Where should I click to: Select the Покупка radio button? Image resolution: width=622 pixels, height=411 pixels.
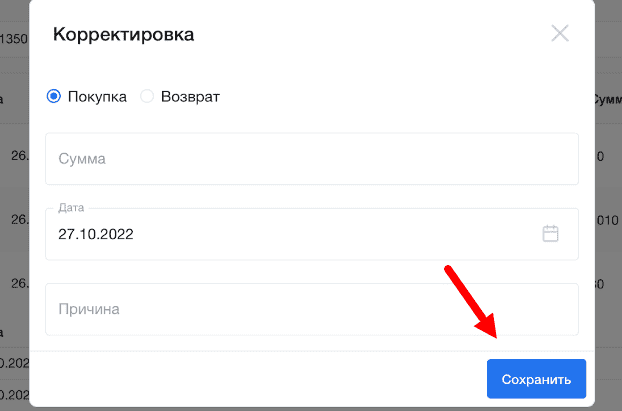[54, 96]
